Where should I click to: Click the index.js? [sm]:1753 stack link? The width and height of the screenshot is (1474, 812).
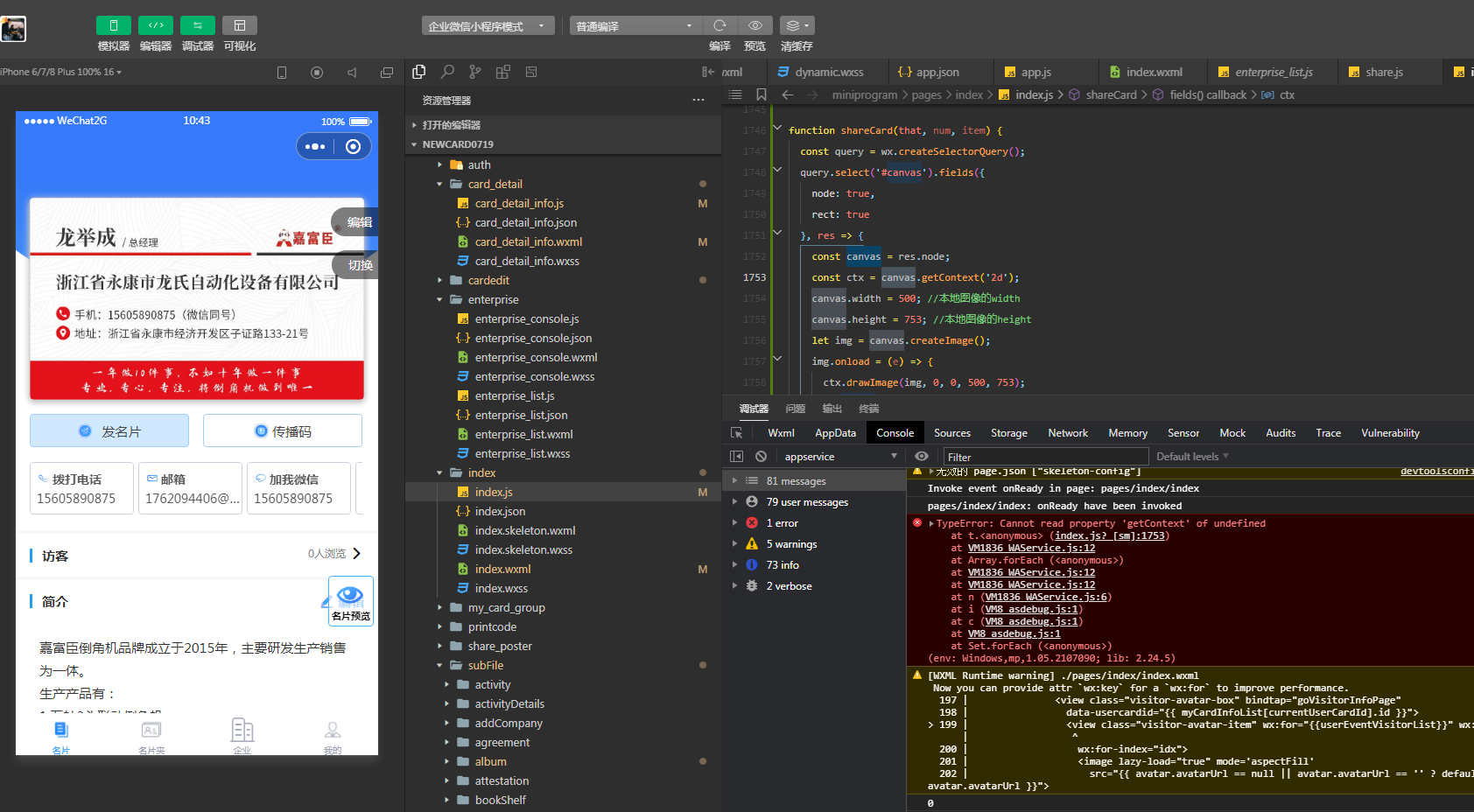click(x=1110, y=535)
